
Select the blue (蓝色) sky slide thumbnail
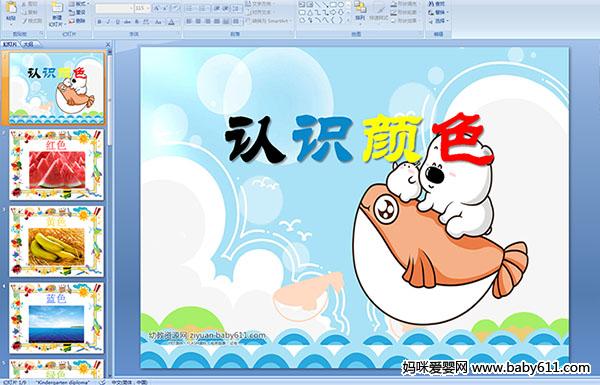[x=56, y=318]
